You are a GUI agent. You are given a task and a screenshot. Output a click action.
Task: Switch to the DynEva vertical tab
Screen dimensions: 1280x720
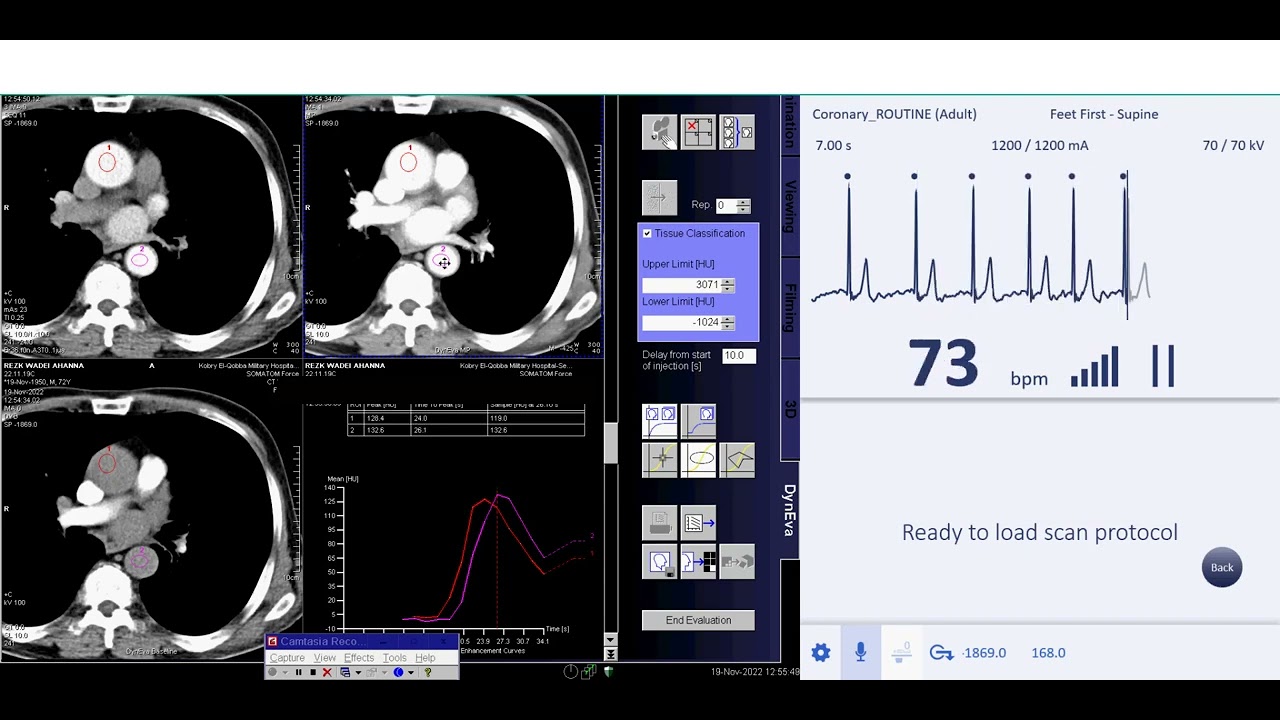tap(790, 510)
